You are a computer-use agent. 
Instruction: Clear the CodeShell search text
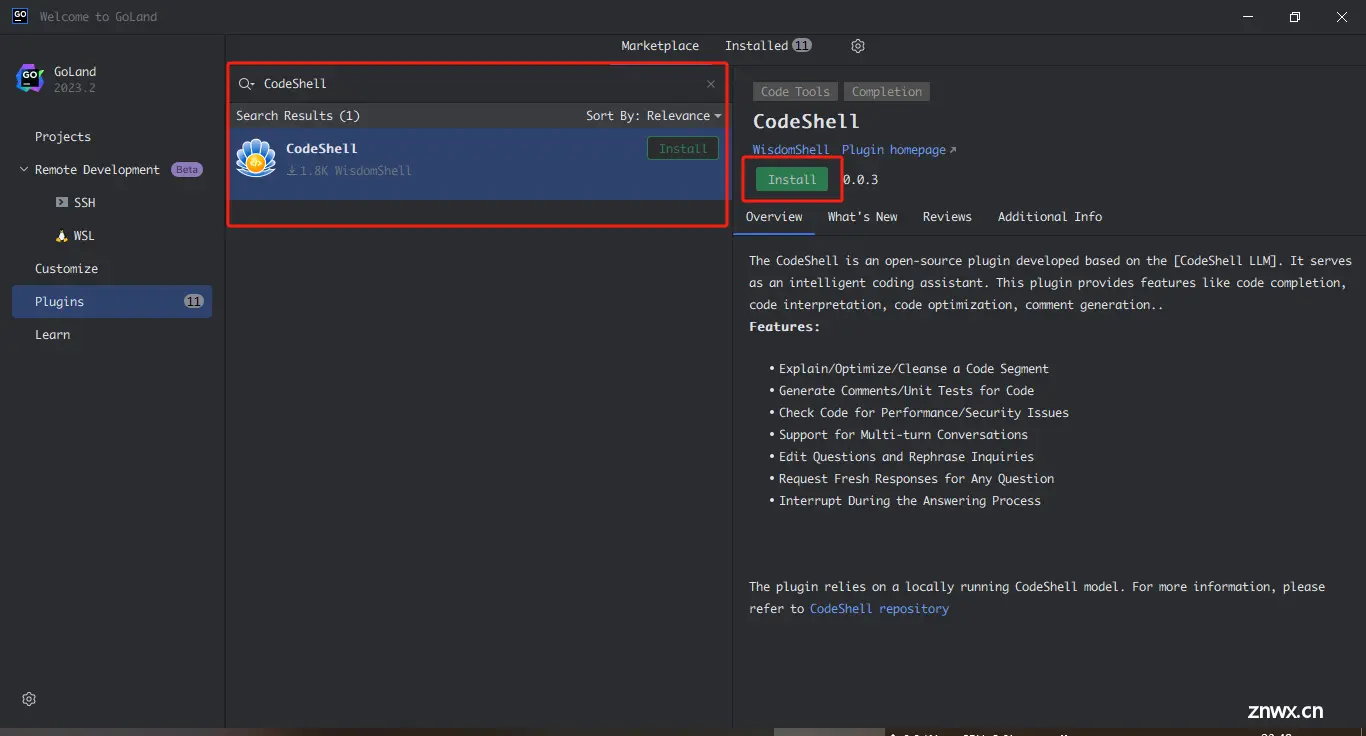pos(711,84)
